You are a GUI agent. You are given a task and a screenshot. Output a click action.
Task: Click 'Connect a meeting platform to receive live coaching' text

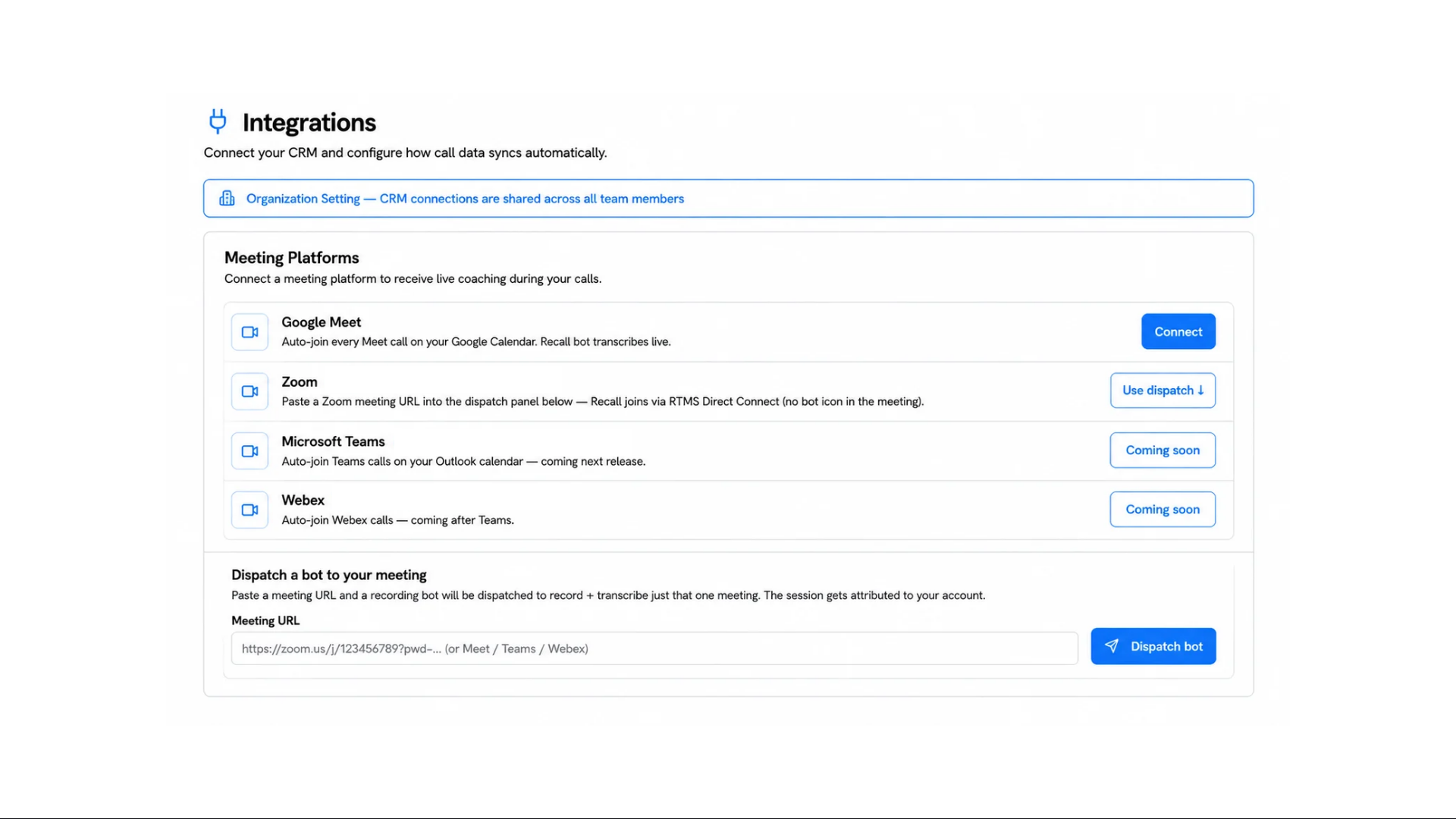[x=413, y=279]
